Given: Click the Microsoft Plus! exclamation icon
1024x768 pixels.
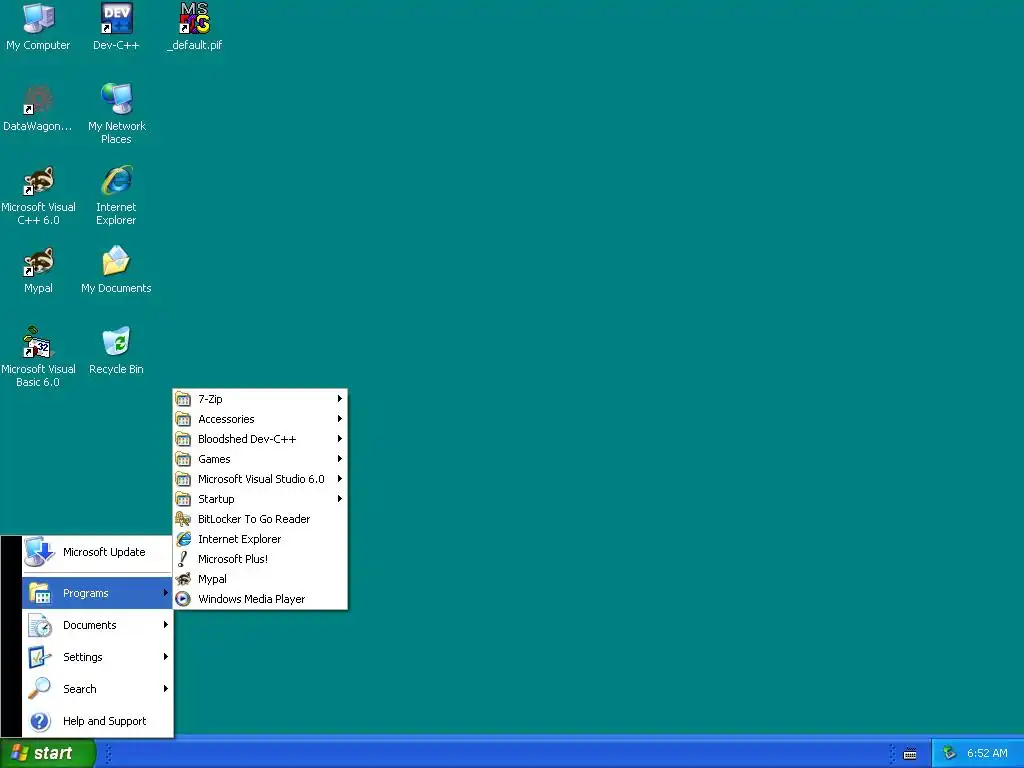Looking at the screenshot, I should 184,559.
